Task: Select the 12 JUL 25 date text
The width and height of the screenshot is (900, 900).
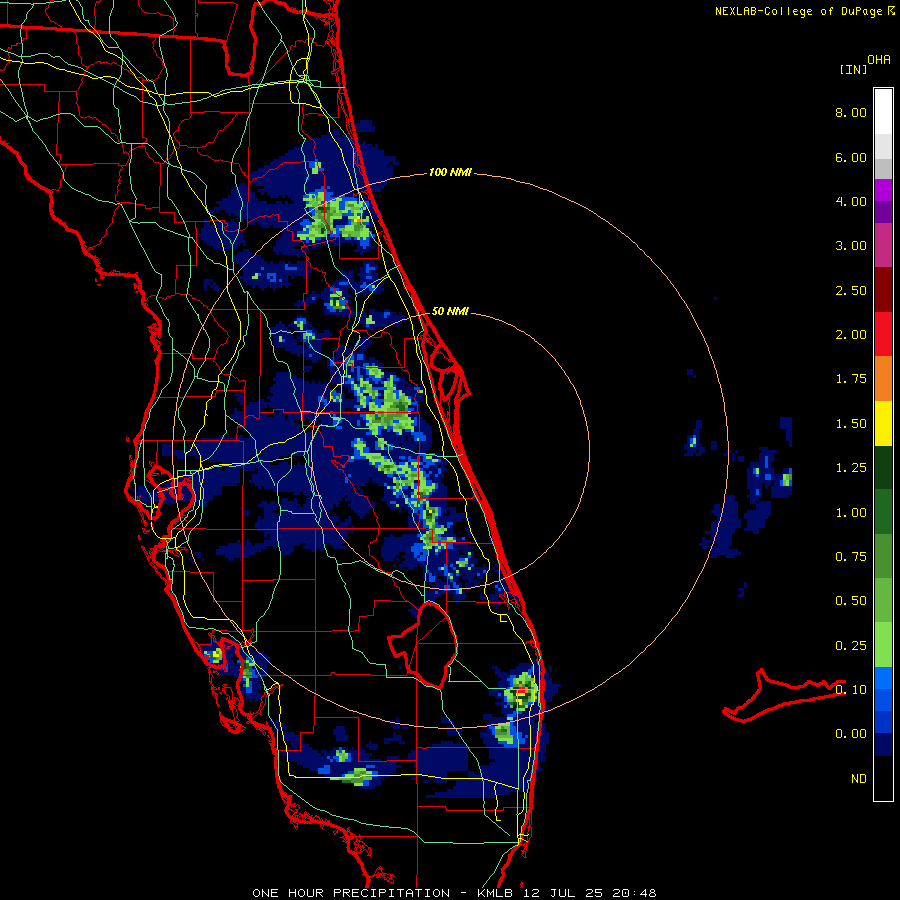Action: pos(563,893)
